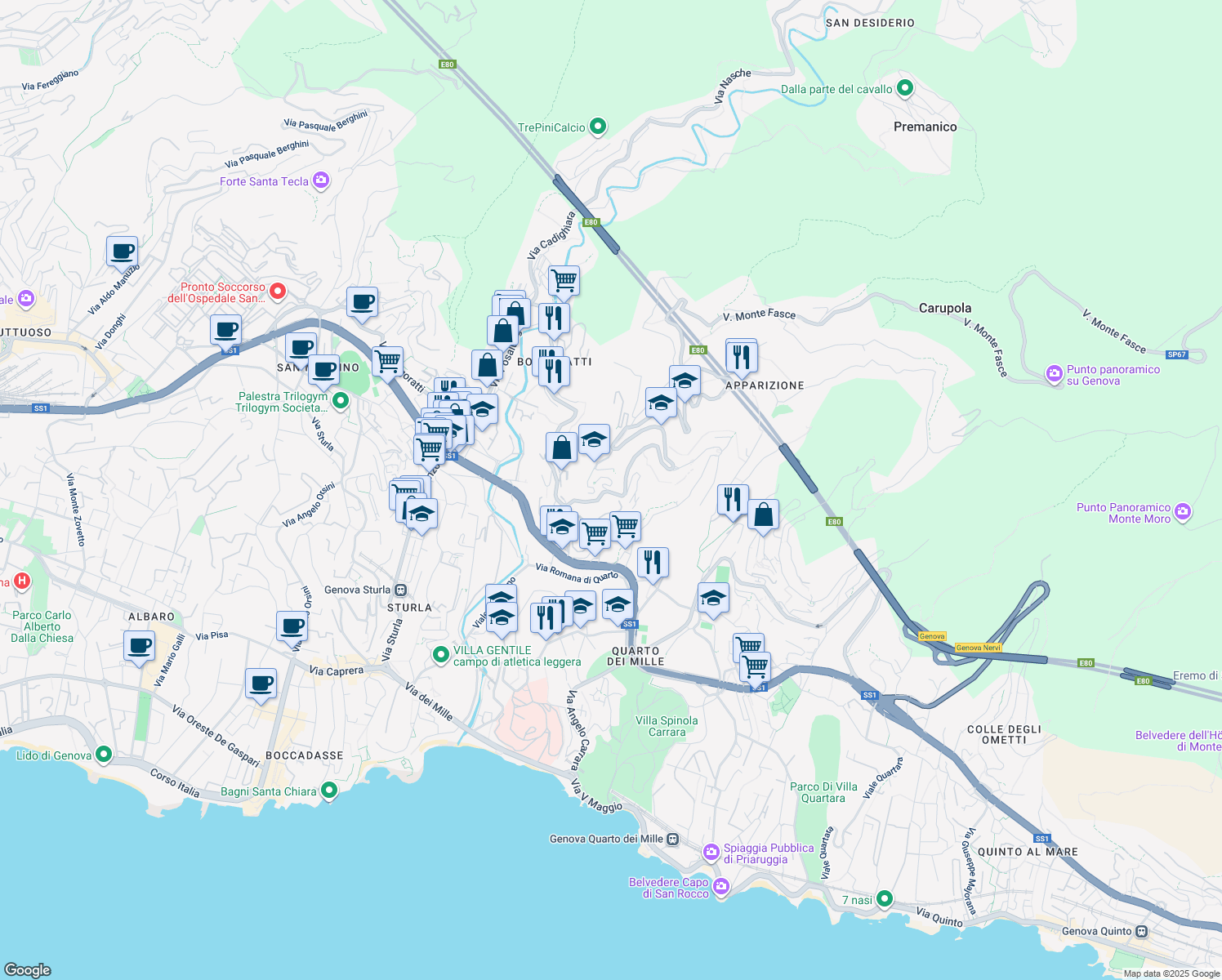Screen dimensions: 1222x980
Task: Select the restaurant marker on Via Romana di Quarto
Action: [x=653, y=559]
